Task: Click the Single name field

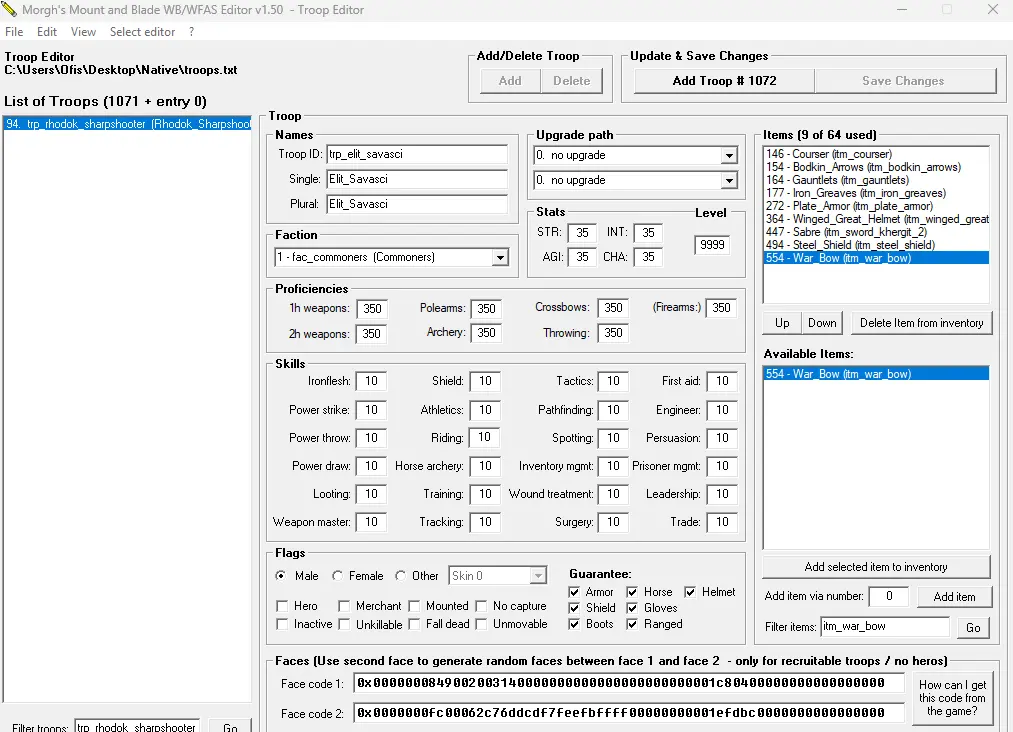Action: [417, 179]
